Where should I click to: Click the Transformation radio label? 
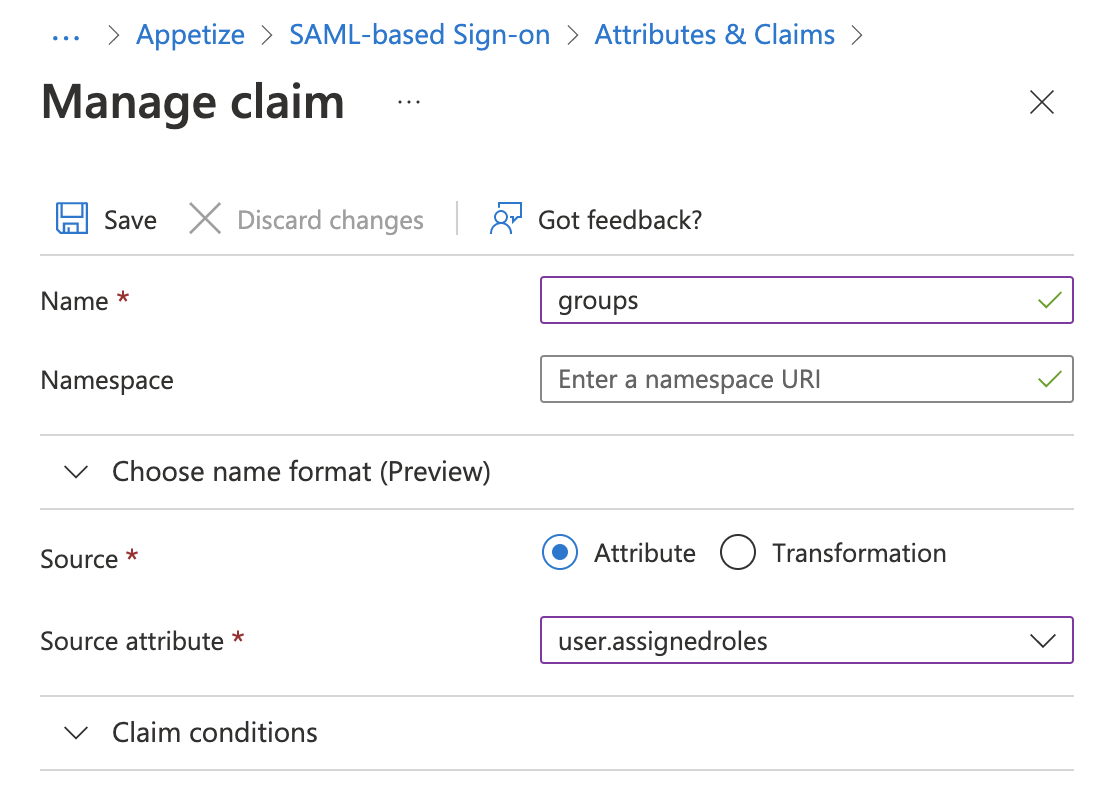[x=858, y=553]
